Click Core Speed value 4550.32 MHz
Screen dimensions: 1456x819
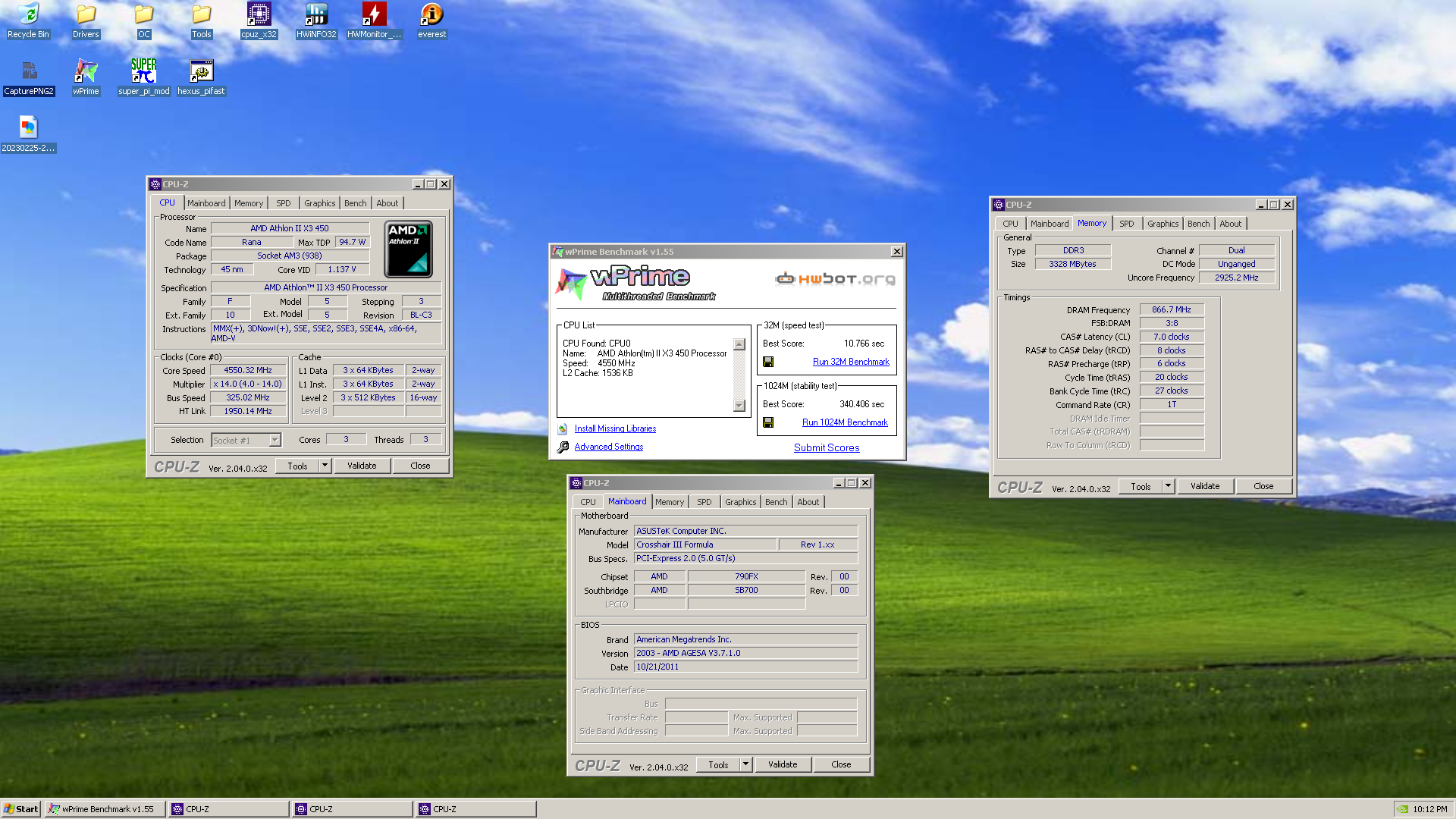[x=248, y=371]
